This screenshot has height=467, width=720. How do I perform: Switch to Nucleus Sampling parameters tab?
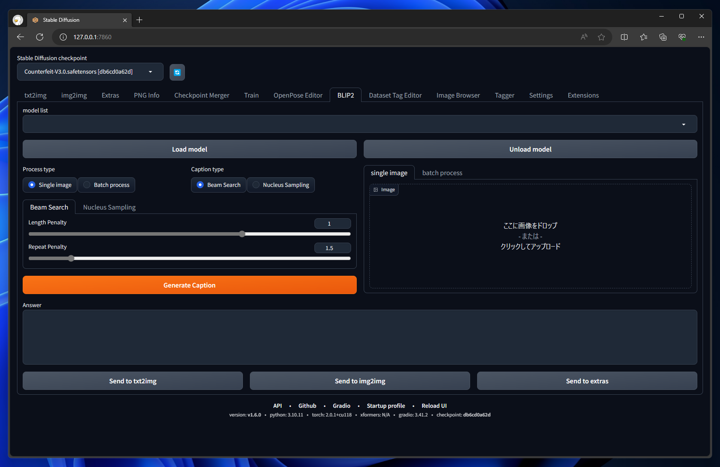pyautogui.click(x=109, y=208)
